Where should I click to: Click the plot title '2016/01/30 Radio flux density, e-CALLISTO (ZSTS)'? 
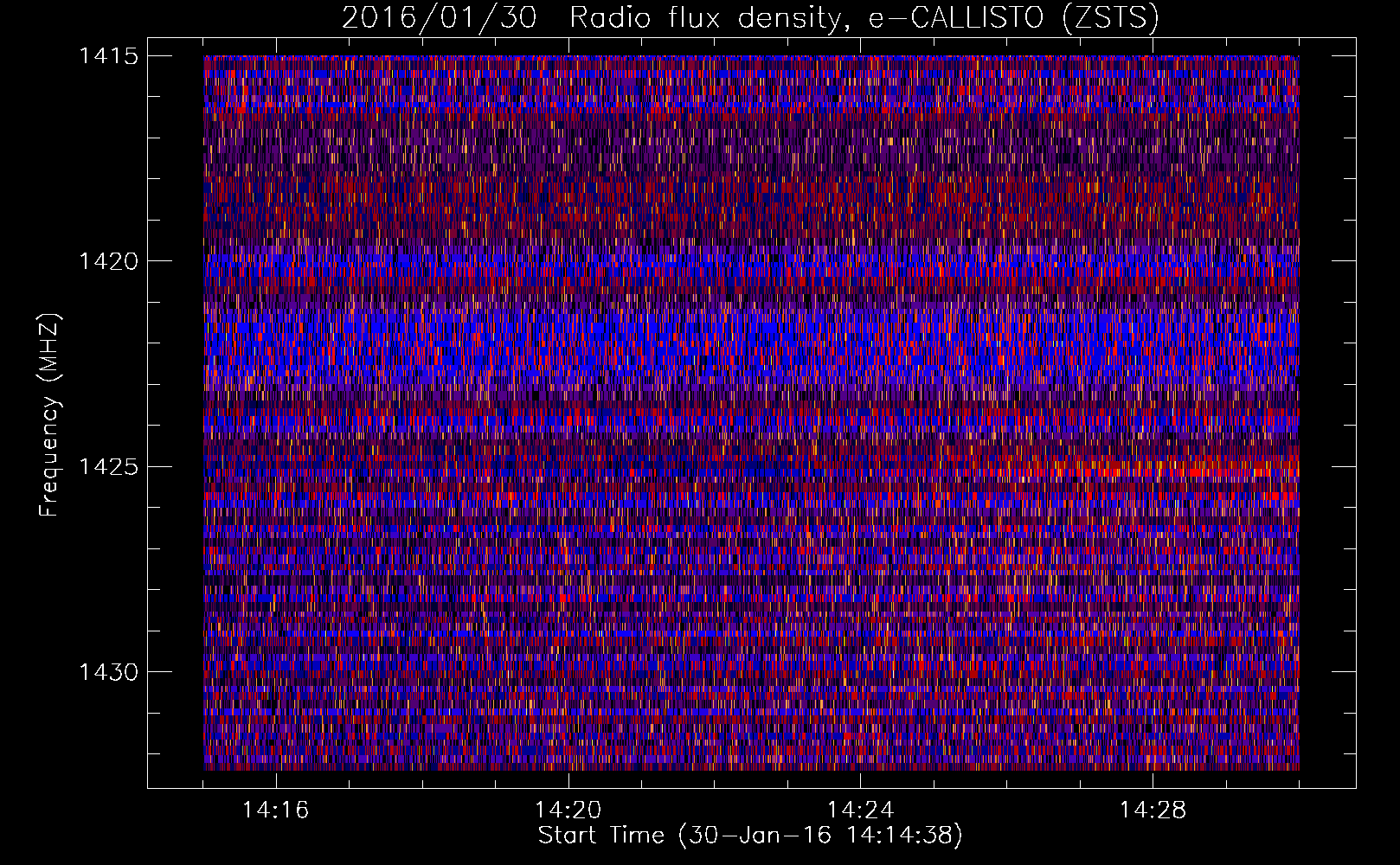point(750,17)
